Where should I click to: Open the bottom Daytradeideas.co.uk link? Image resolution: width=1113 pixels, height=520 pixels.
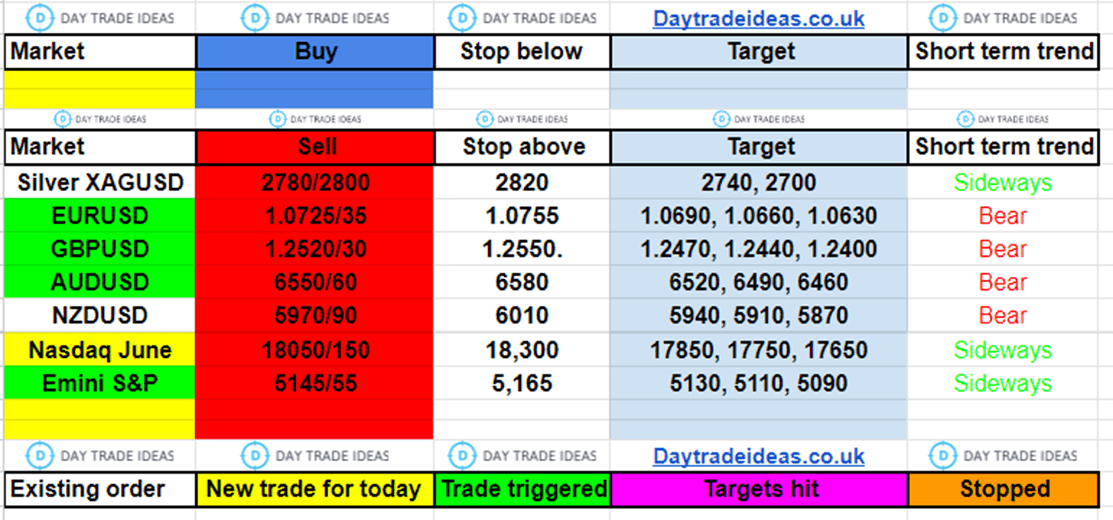[758, 456]
